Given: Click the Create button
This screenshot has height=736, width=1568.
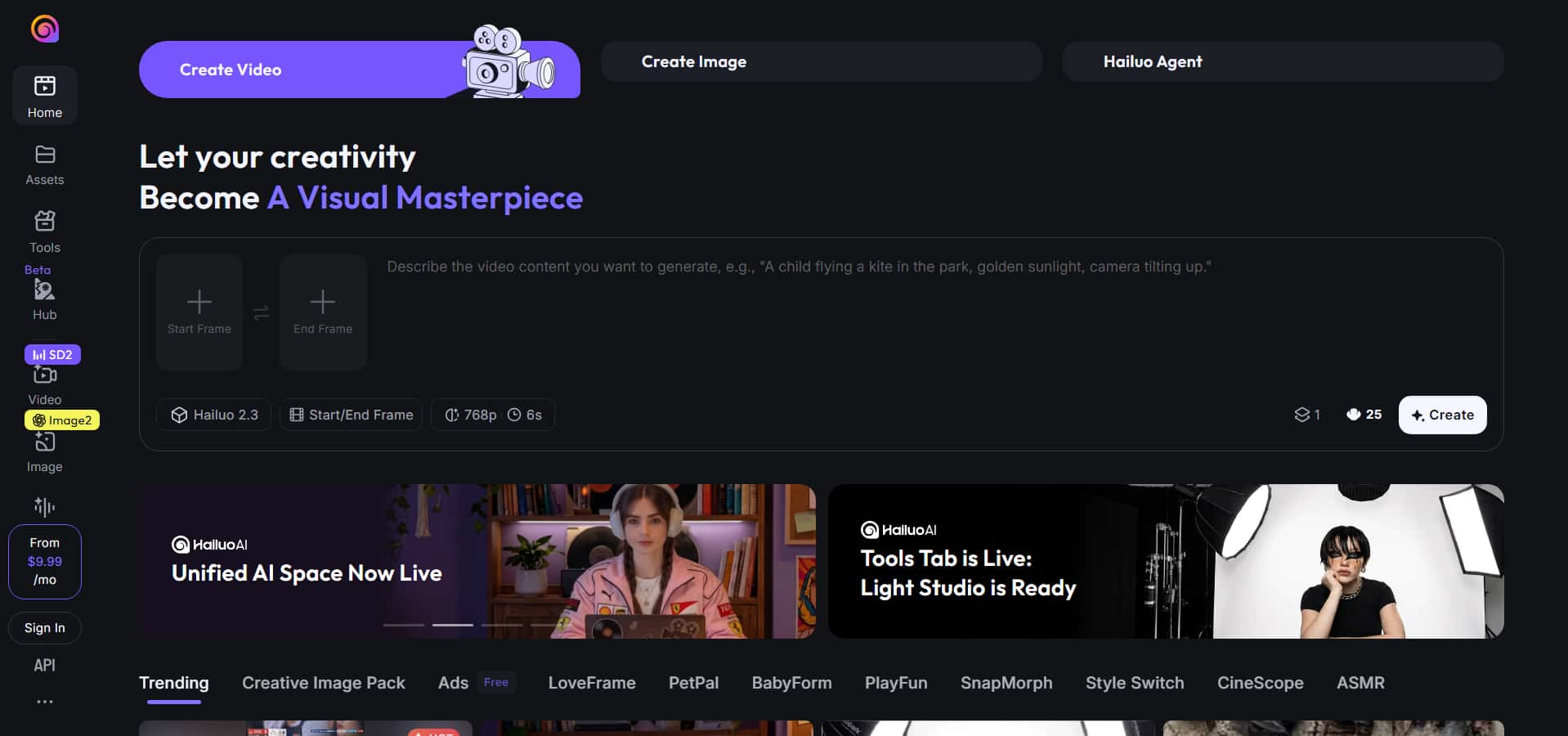Looking at the screenshot, I should tap(1442, 415).
